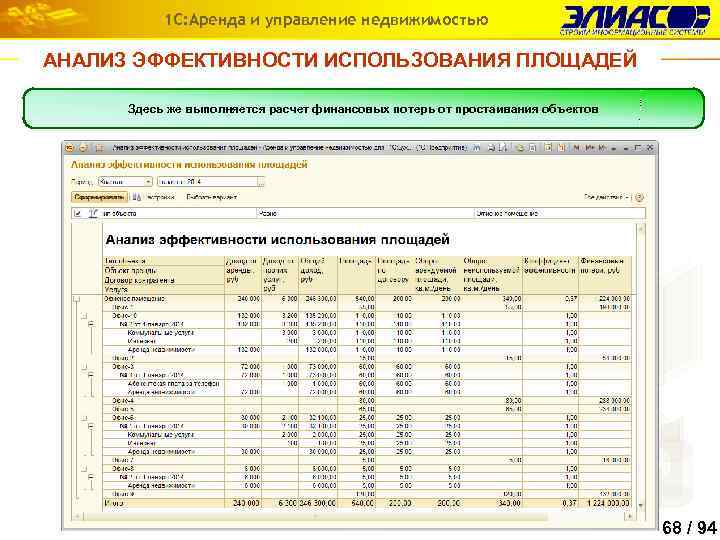Toggle the Тип объекта filter checkbox

click(78, 214)
